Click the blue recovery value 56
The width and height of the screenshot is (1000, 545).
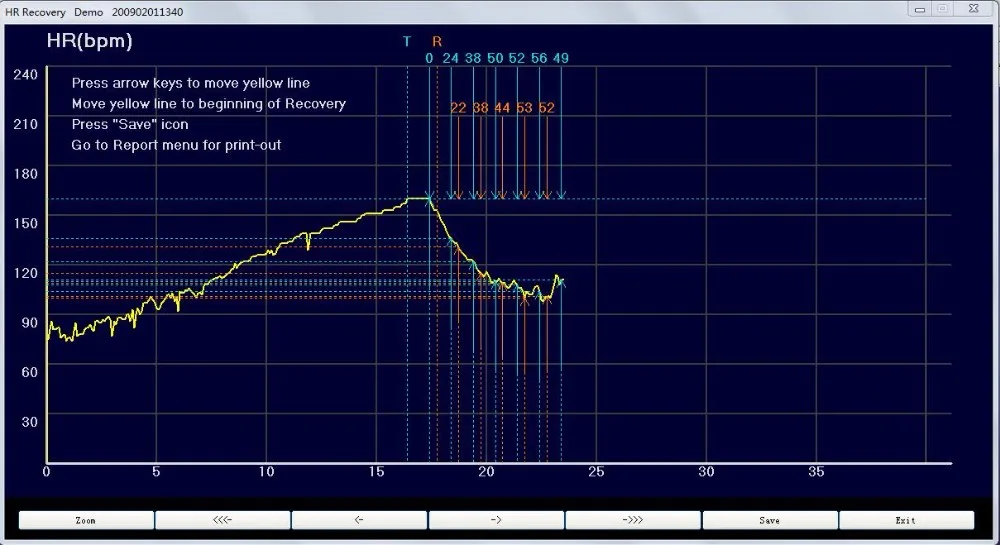click(539, 58)
